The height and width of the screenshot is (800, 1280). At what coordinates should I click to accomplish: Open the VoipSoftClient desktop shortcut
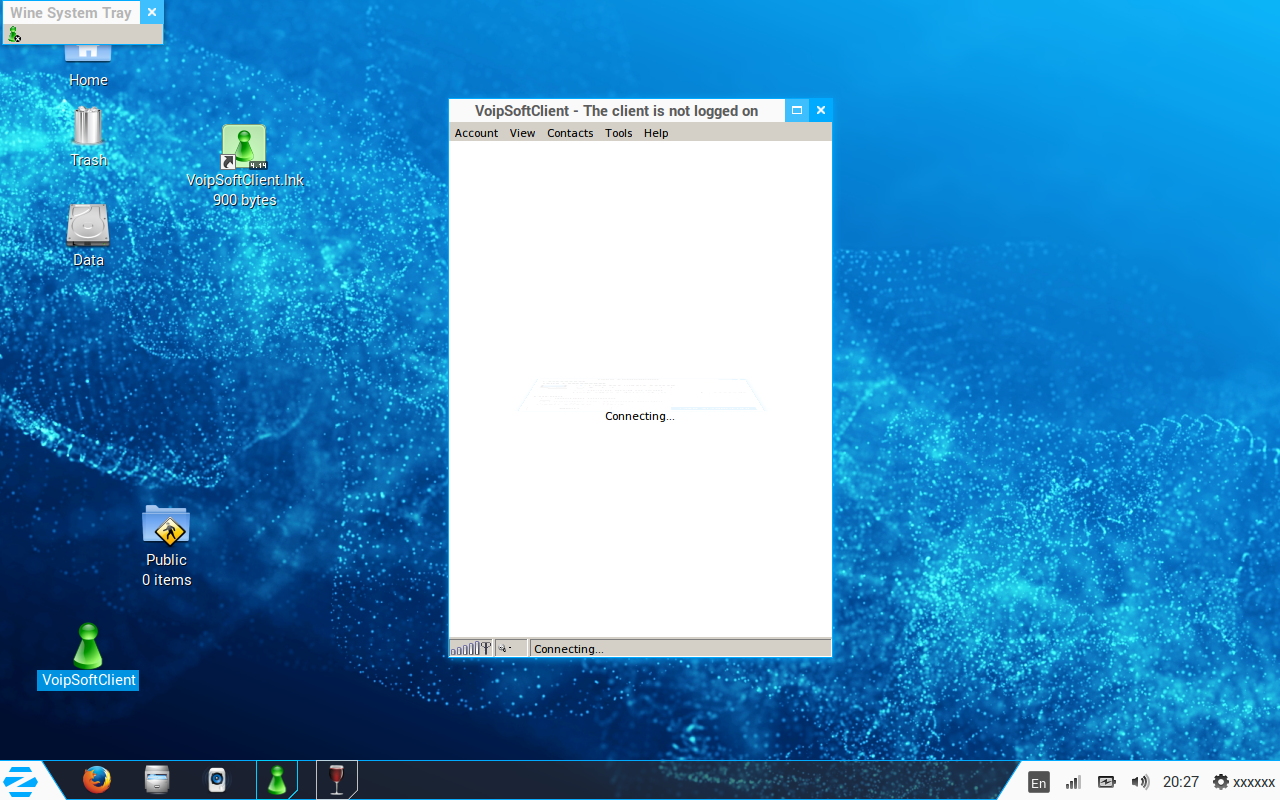[88, 647]
